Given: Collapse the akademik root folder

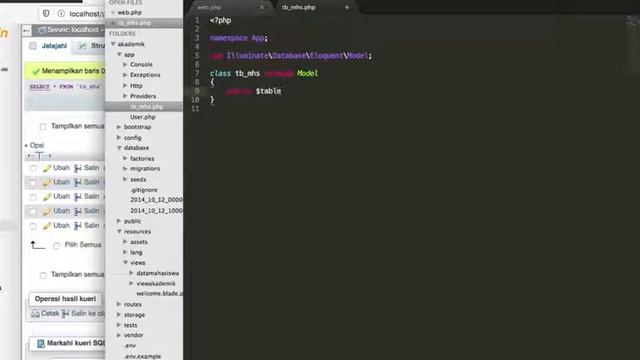Looking at the screenshot, I should pyautogui.click(x=113, y=44).
